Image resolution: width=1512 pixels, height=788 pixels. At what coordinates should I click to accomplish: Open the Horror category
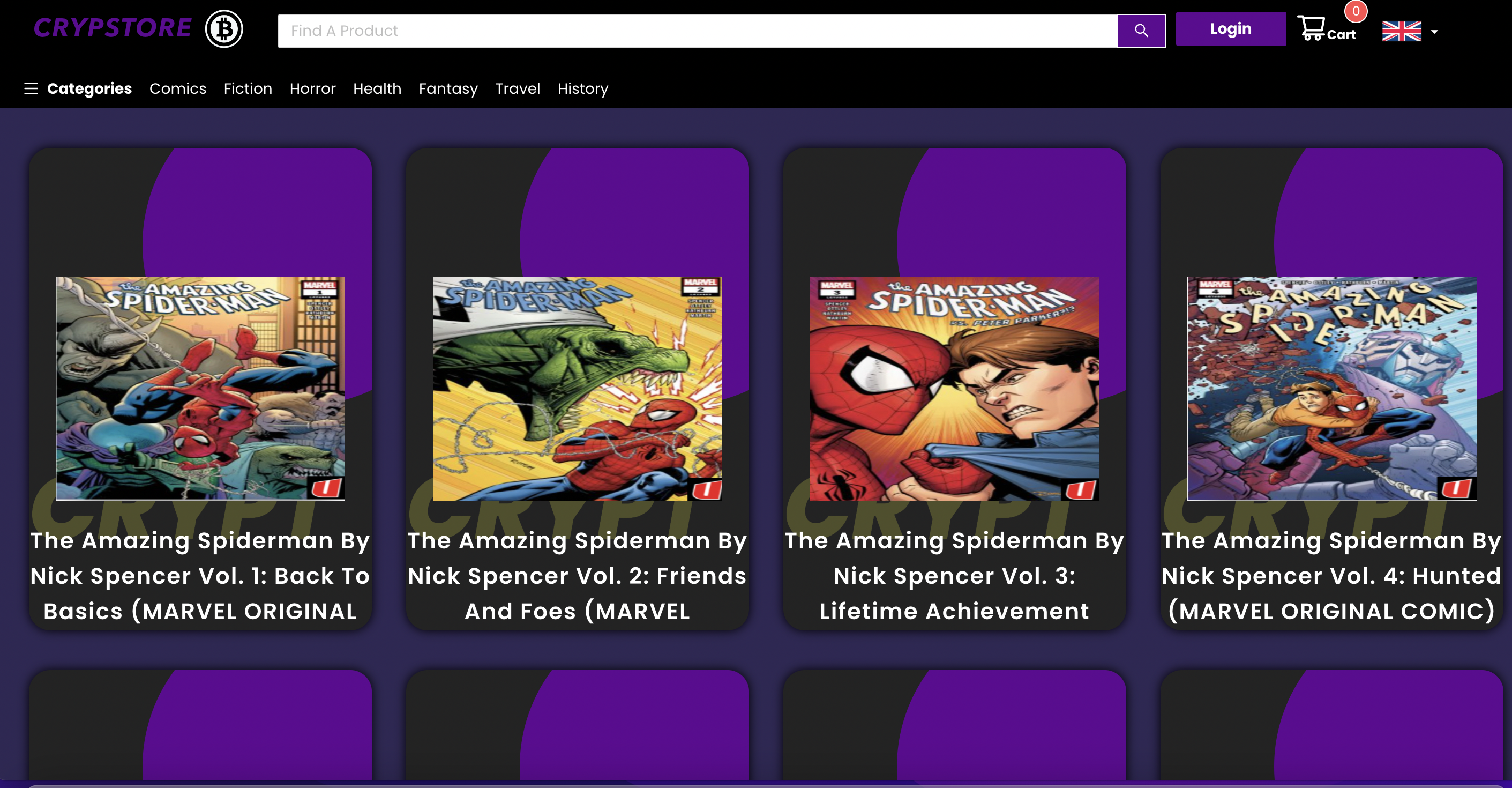pyautogui.click(x=312, y=88)
